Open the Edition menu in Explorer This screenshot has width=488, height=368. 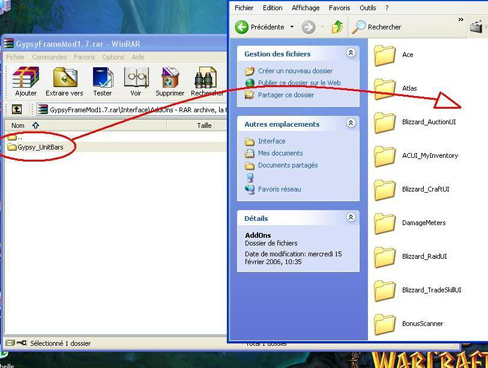[272, 8]
